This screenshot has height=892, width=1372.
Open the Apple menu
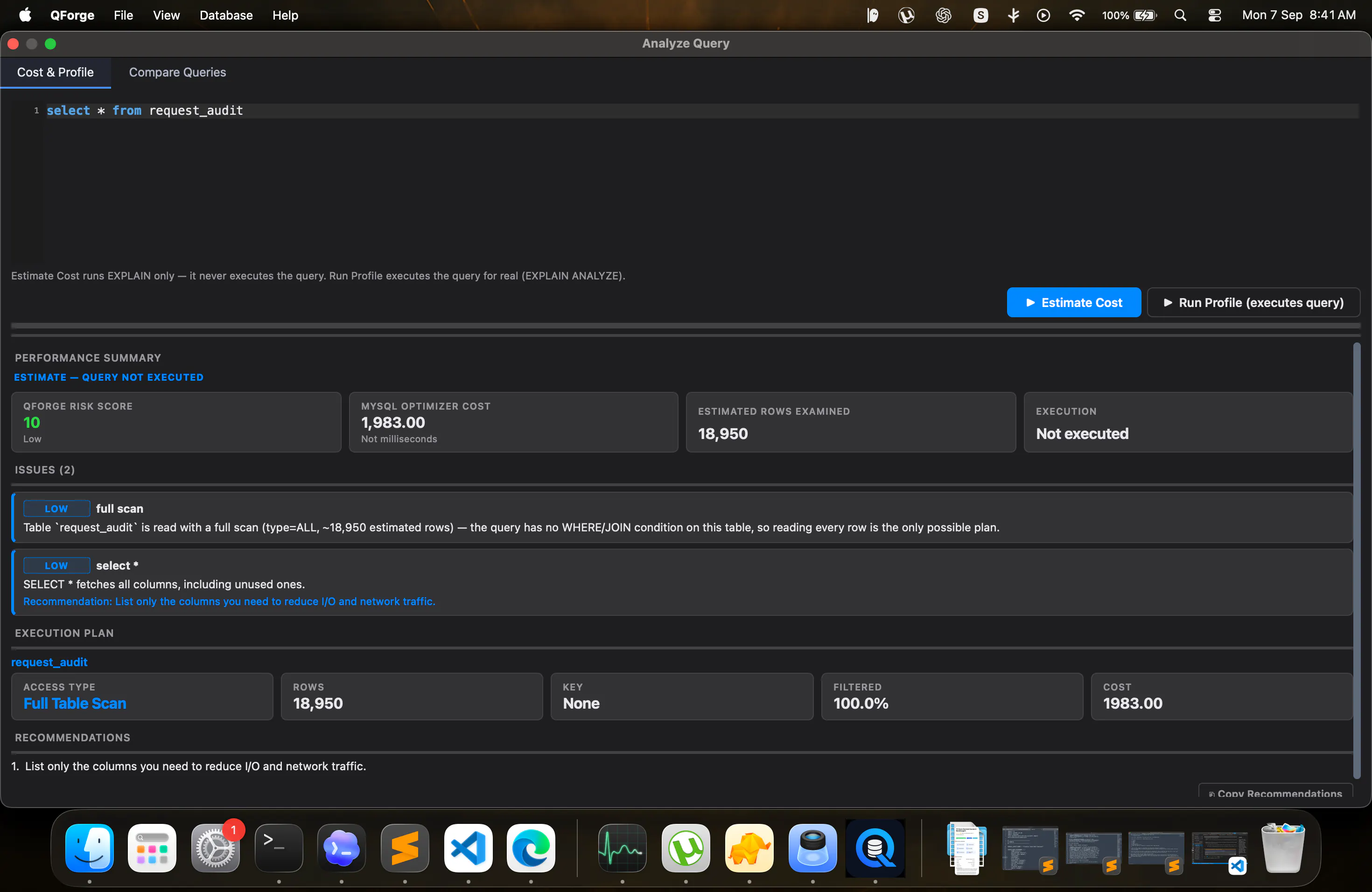pyautogui.click(x=25, y=15)
